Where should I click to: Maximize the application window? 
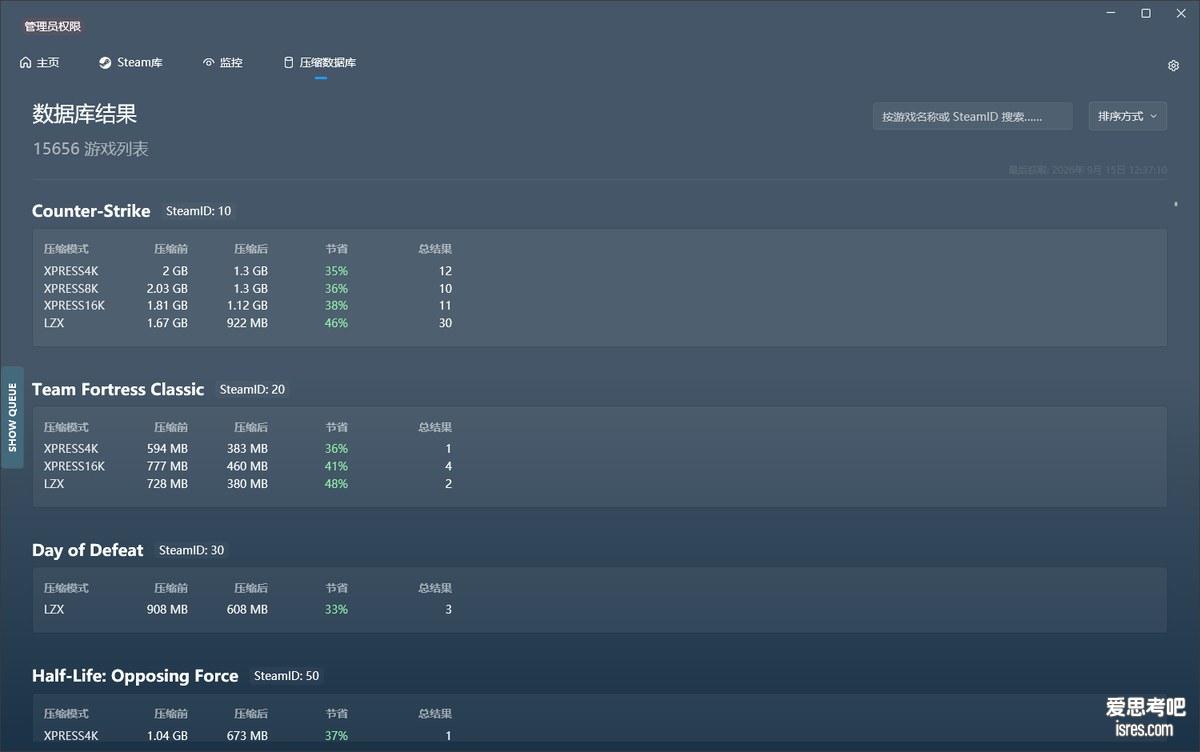[1146, 13]
